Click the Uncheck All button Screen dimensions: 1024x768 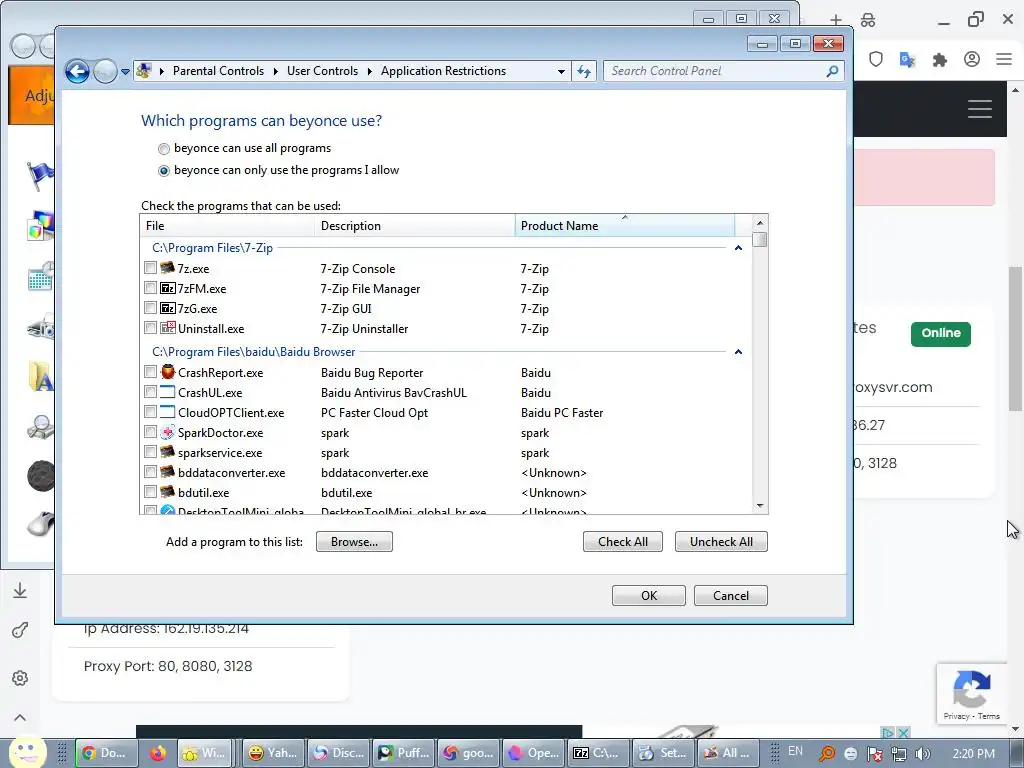point(721,541)
